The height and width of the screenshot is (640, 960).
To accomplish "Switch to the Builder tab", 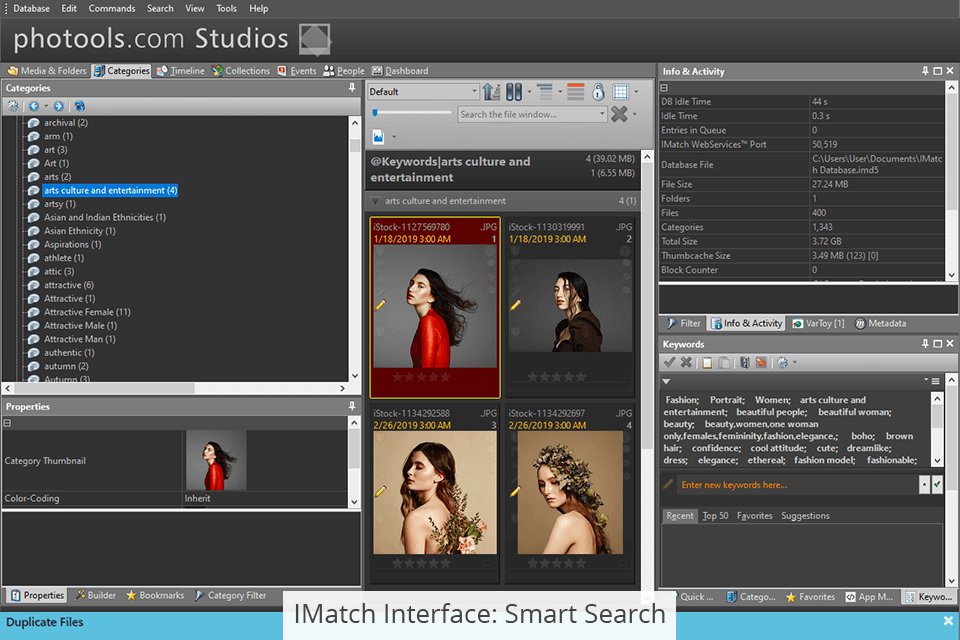I will click(x=95, y=595).
